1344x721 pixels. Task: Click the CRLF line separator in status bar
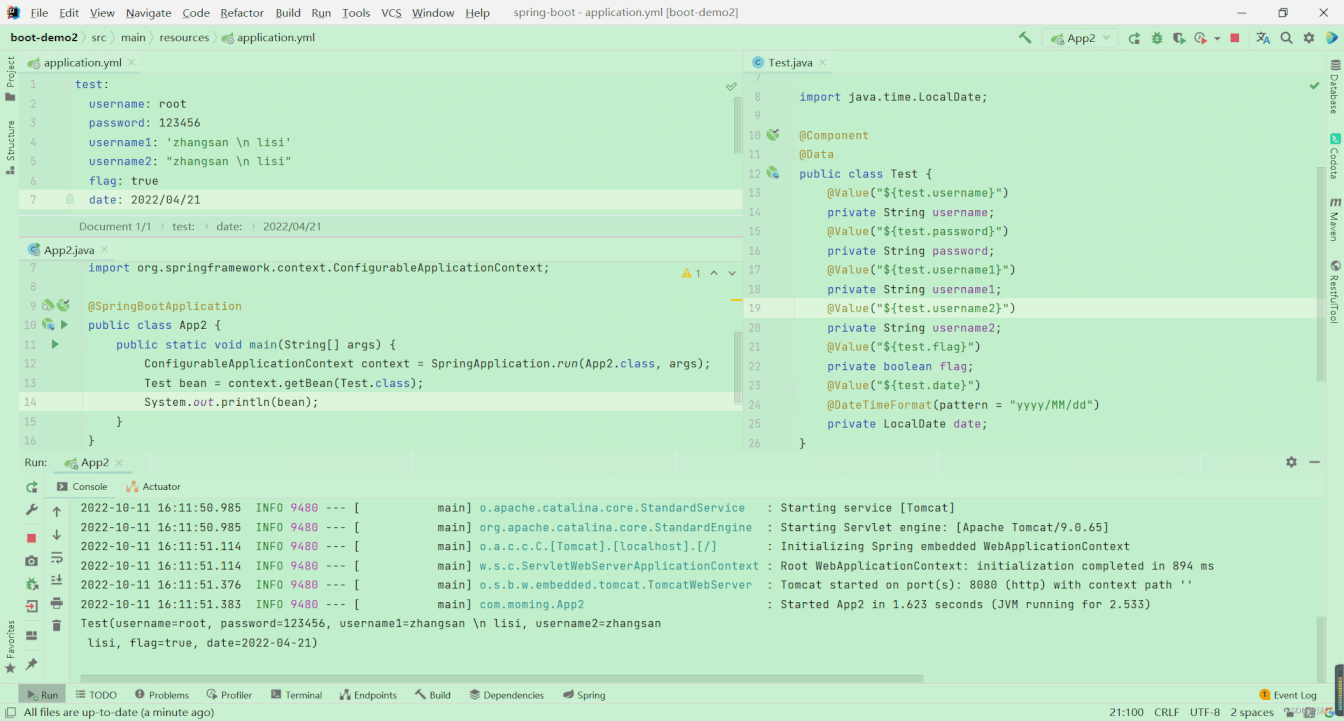1167,712
